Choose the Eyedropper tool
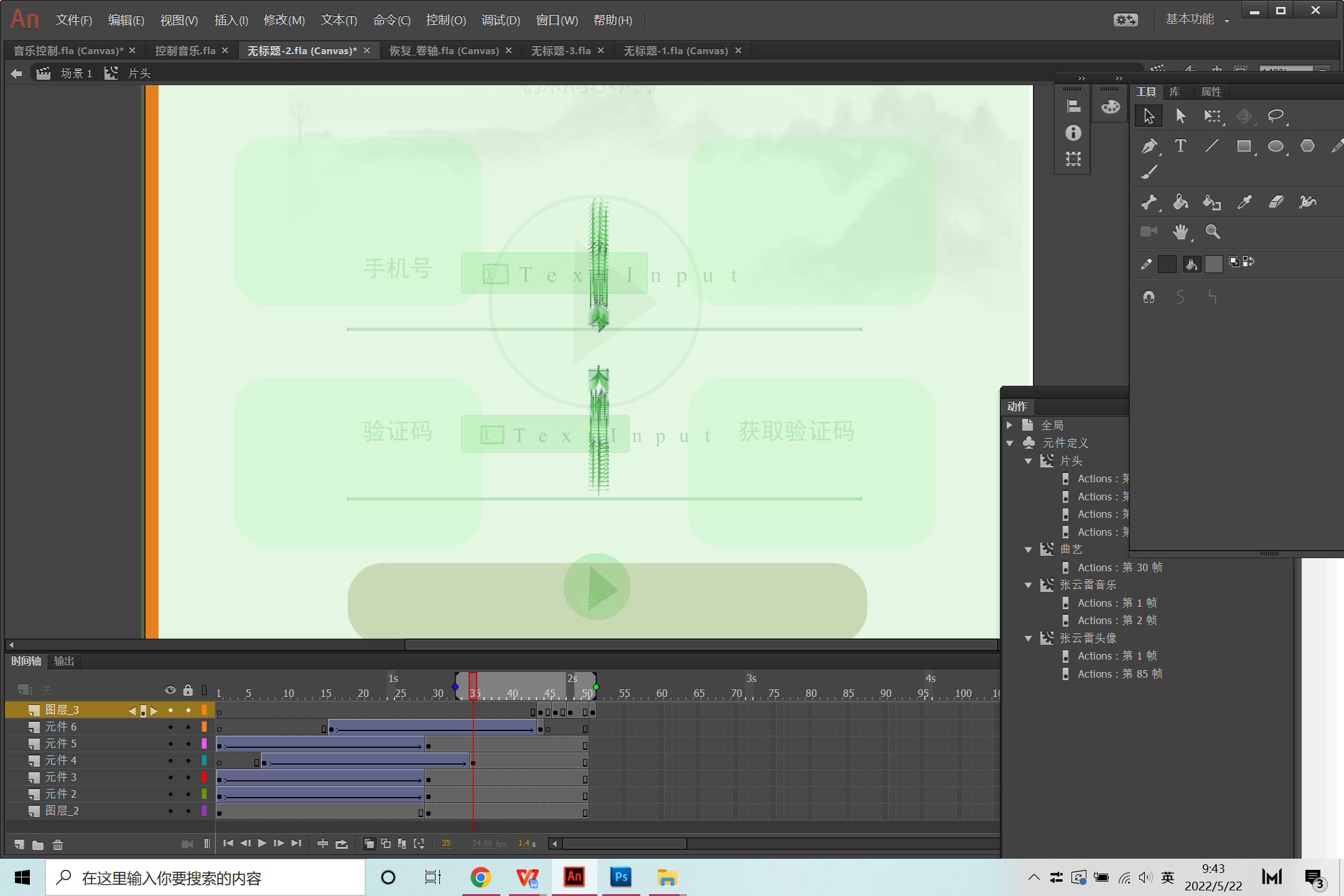 [1244, 202]
